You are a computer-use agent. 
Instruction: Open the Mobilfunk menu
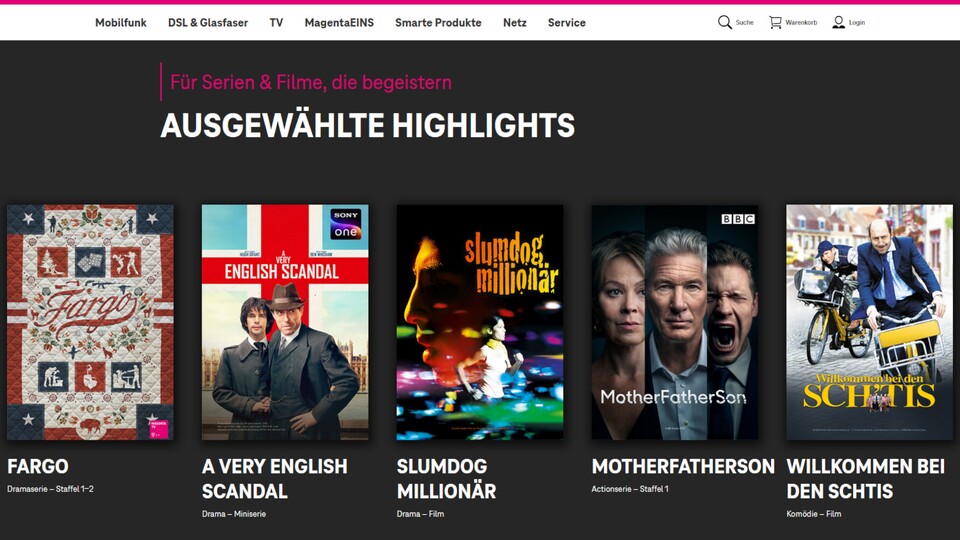[121, 23]
